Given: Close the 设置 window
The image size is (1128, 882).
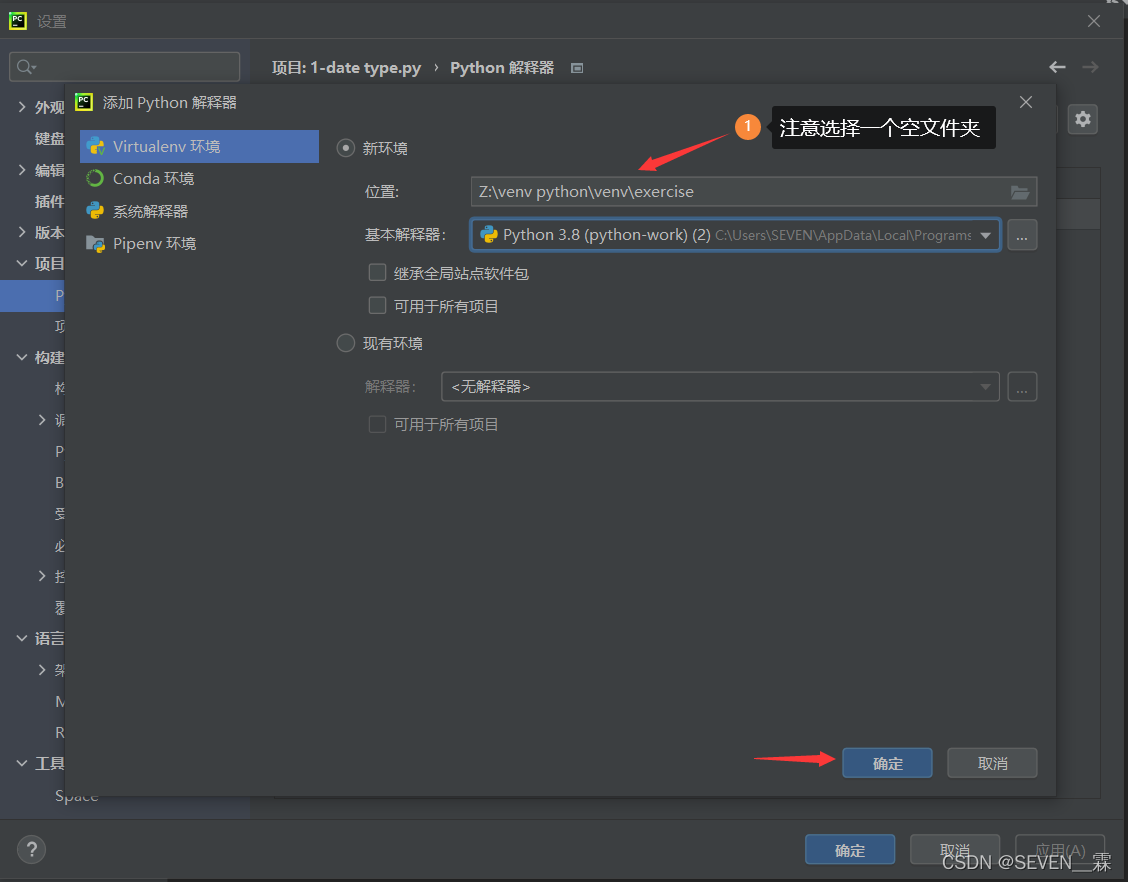Looking at the screenshot, I should [1093, 21].
